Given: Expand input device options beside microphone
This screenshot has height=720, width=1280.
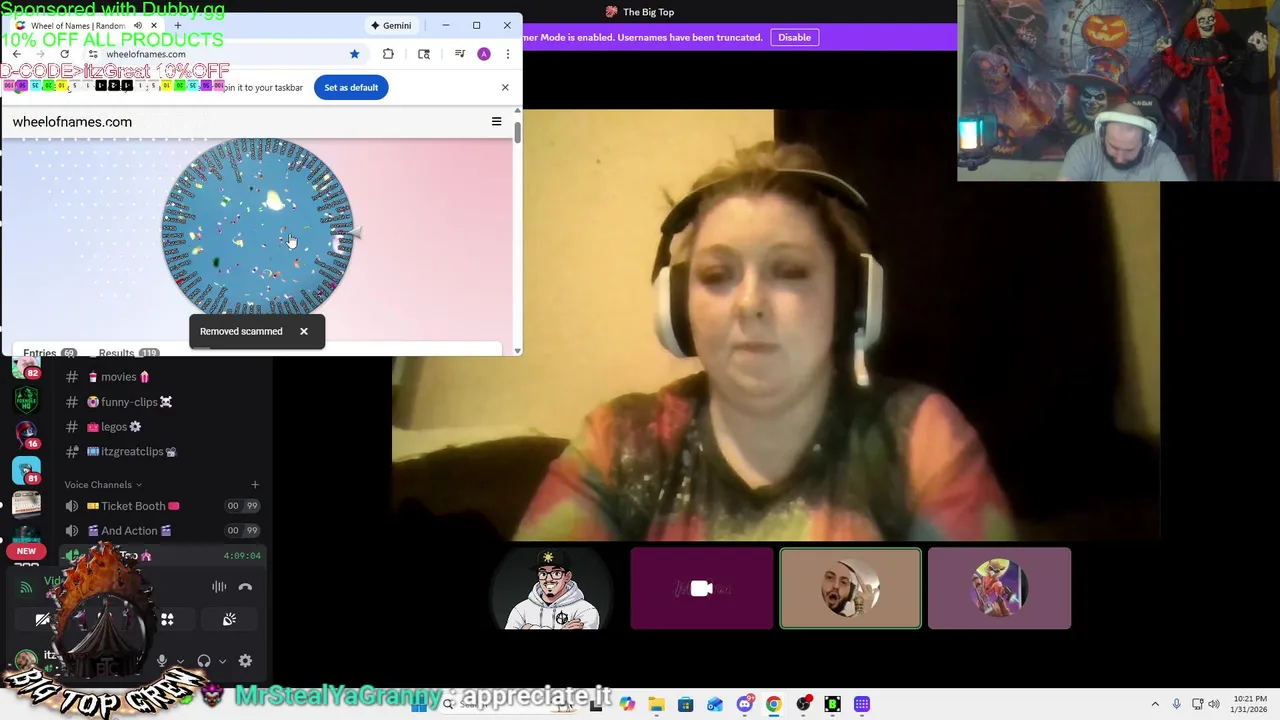Looking at the screenshot, I should pyautogui.click(x=179, y=661).
